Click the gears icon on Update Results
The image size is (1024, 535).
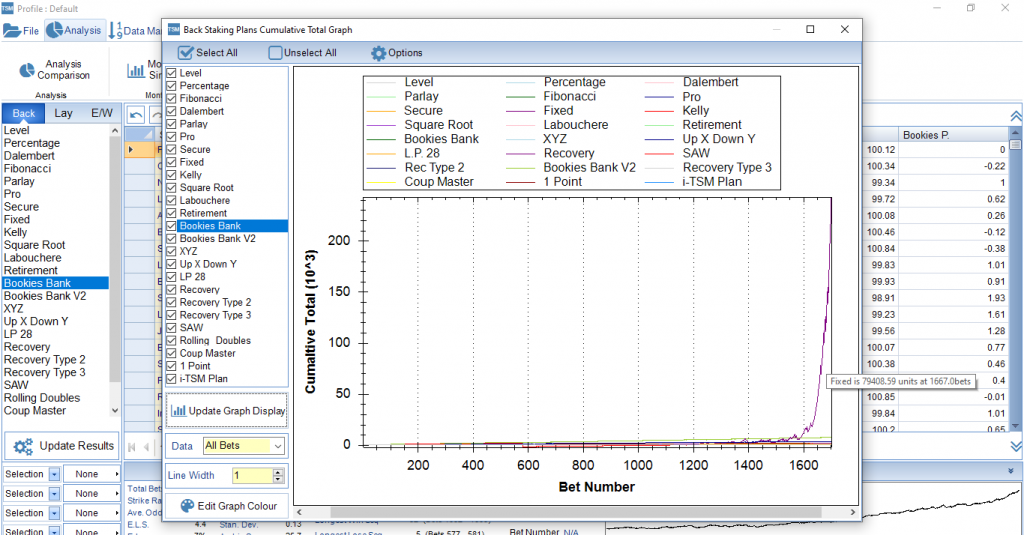(x=23, y=446)
